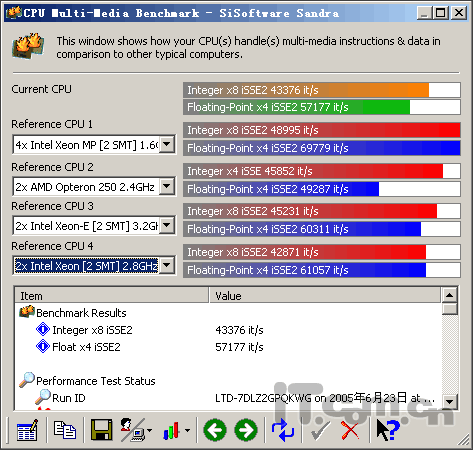Click the Reference CPU 1 Integer 48995 bar
Viewport: 473px width, 450px height.
click(322, 130)
